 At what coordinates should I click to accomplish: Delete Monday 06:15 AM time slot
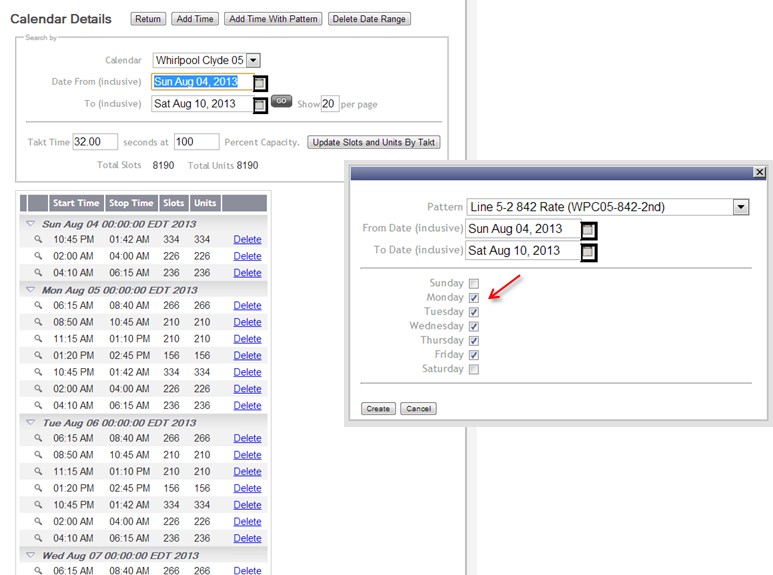pos(247,305)
